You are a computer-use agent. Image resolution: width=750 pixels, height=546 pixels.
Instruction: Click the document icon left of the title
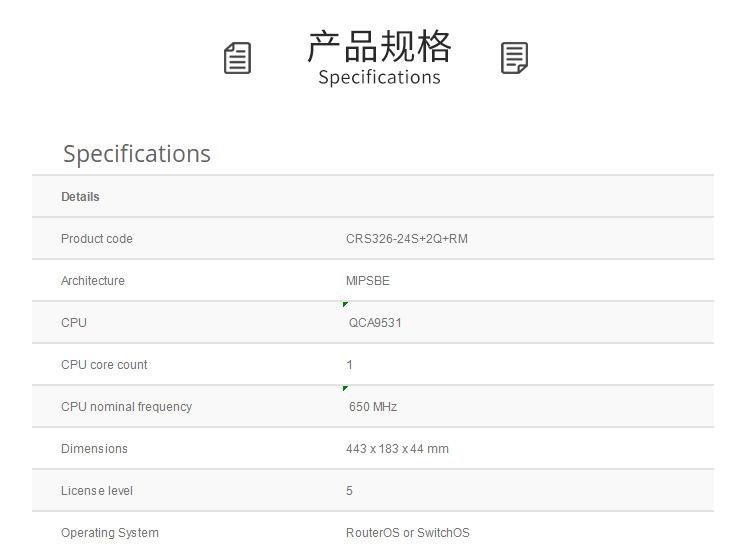coord(237,58)
